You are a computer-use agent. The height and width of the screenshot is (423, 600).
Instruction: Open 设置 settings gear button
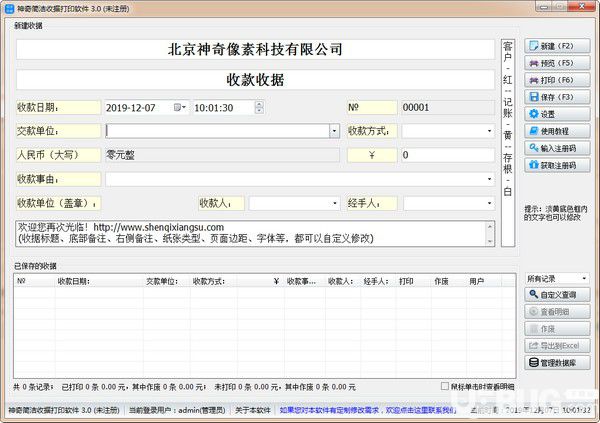[557, 114]
